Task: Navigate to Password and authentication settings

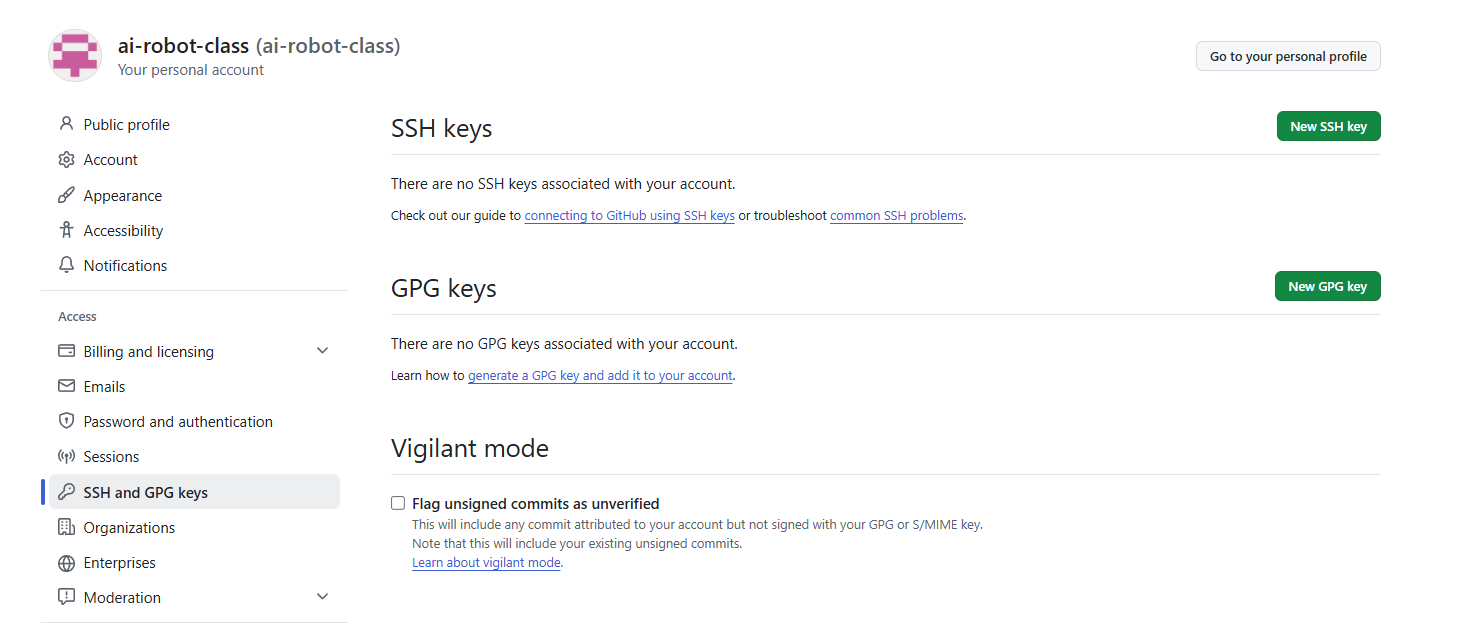Action: pos(178,421)
